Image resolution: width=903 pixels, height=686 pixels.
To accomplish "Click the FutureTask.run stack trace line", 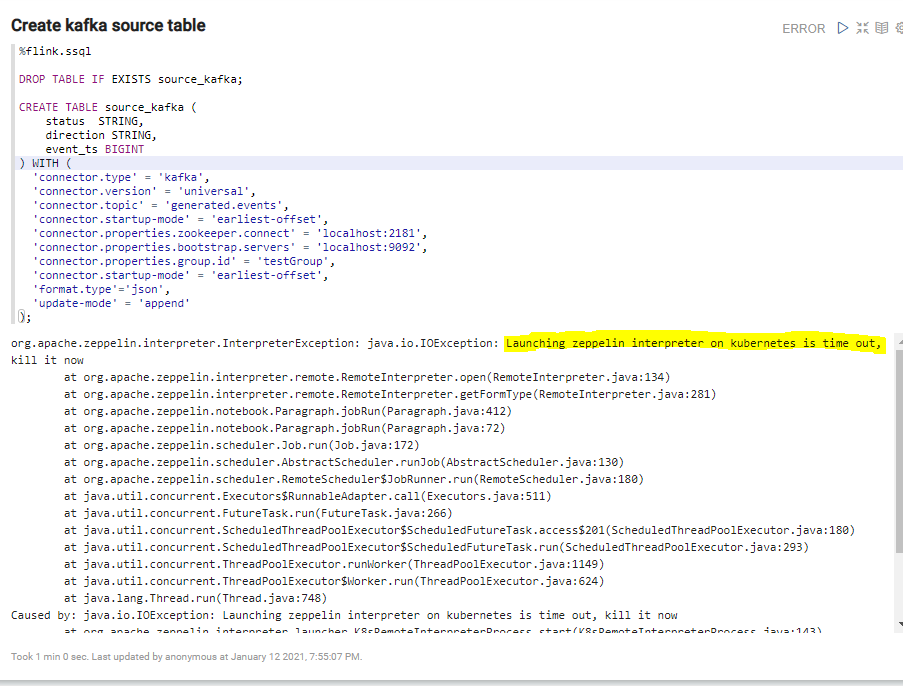I will [259, 513].
